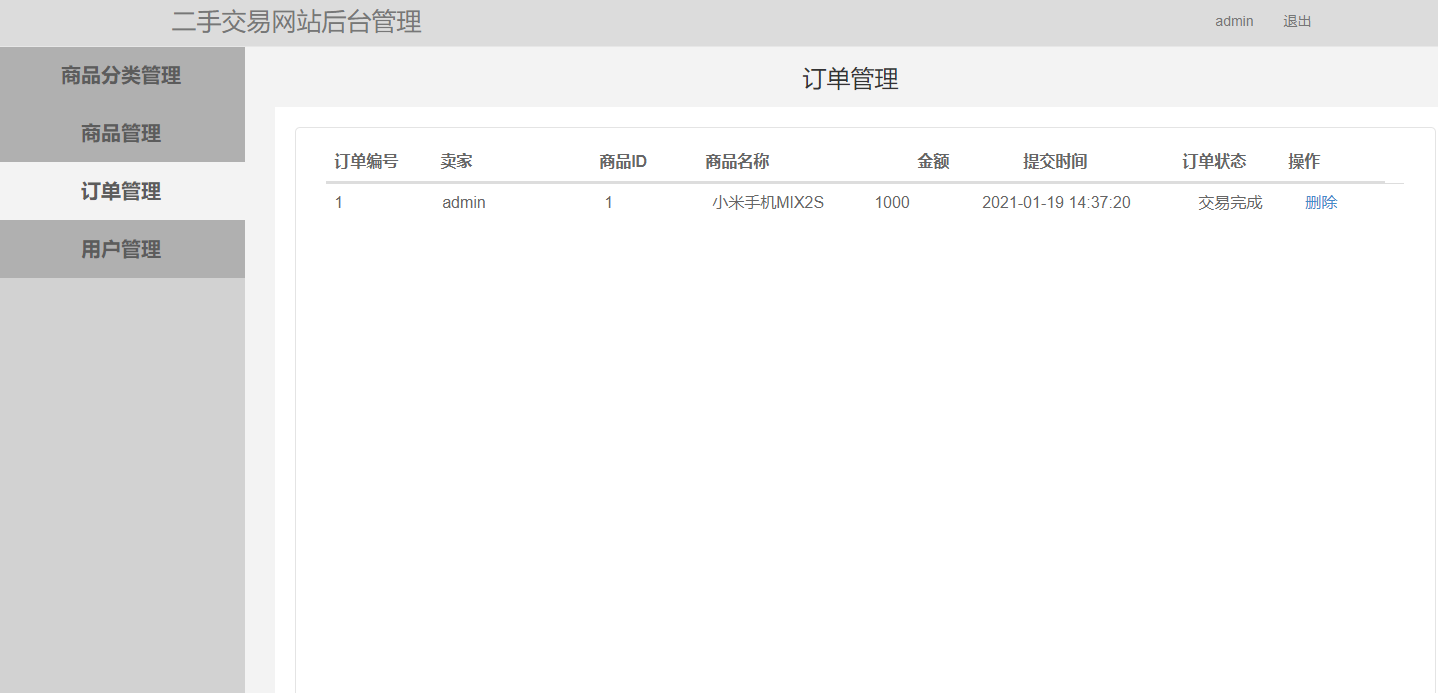Click the amount value 1000
Viewport: 1438px width, 693px height.
coord(891,201)
